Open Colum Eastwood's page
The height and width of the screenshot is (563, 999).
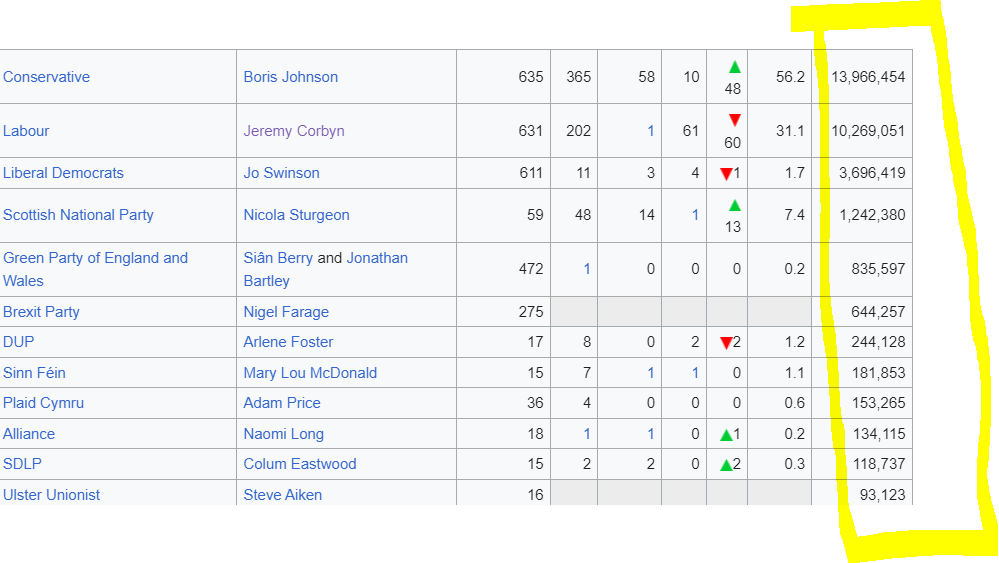[299, 464]
